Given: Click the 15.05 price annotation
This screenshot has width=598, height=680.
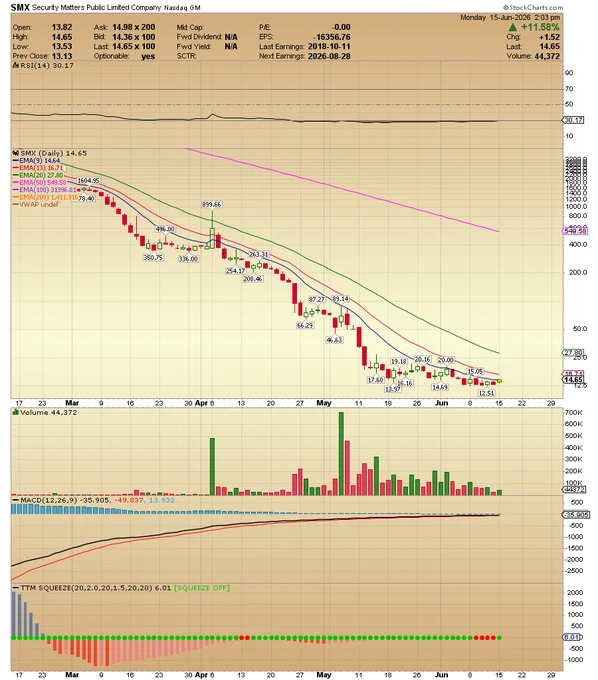Looking at the screenshot, I should click(475, 371).
